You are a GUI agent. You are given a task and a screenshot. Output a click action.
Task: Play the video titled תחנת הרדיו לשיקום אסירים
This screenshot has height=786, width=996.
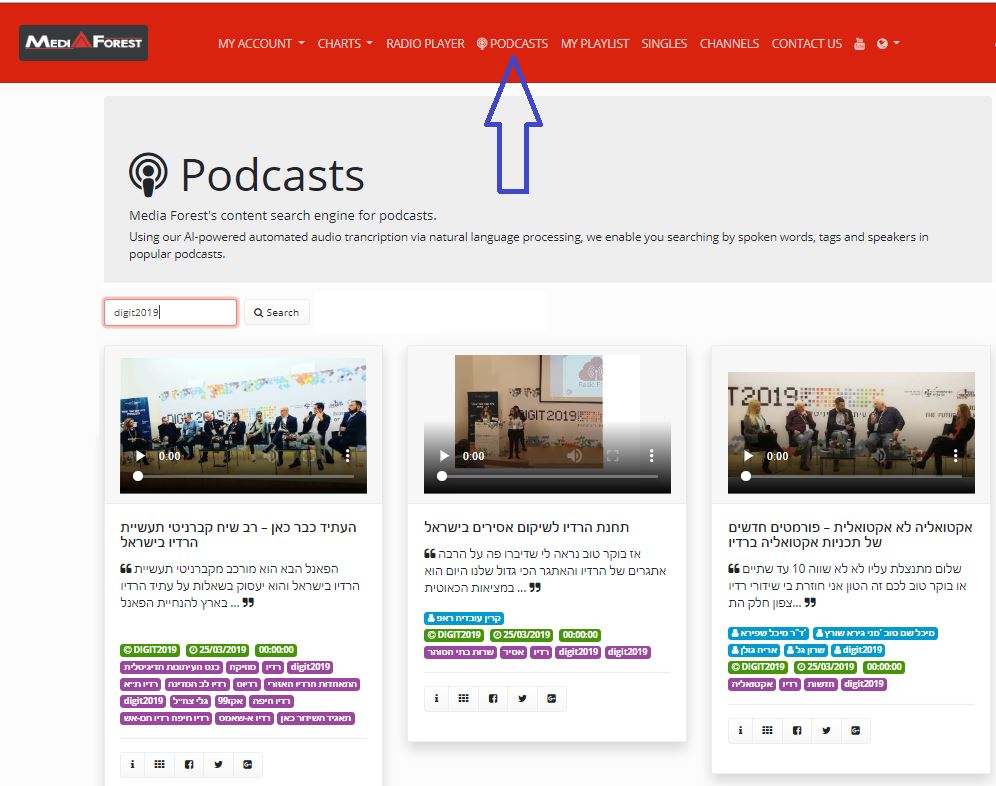(445, 456)
